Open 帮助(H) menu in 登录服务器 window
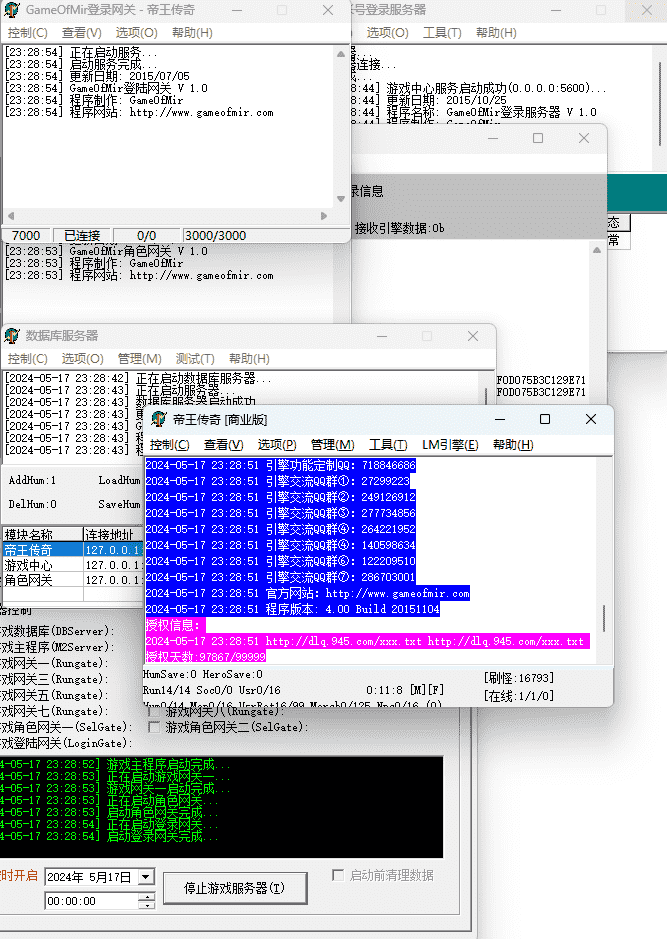The height and width of the screenshot is (939, 667). pyautogui.click(x=496, y=33)
